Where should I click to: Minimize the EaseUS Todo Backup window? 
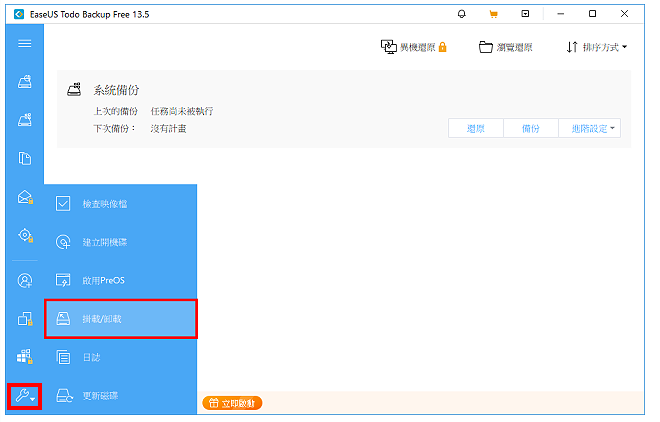560,14
